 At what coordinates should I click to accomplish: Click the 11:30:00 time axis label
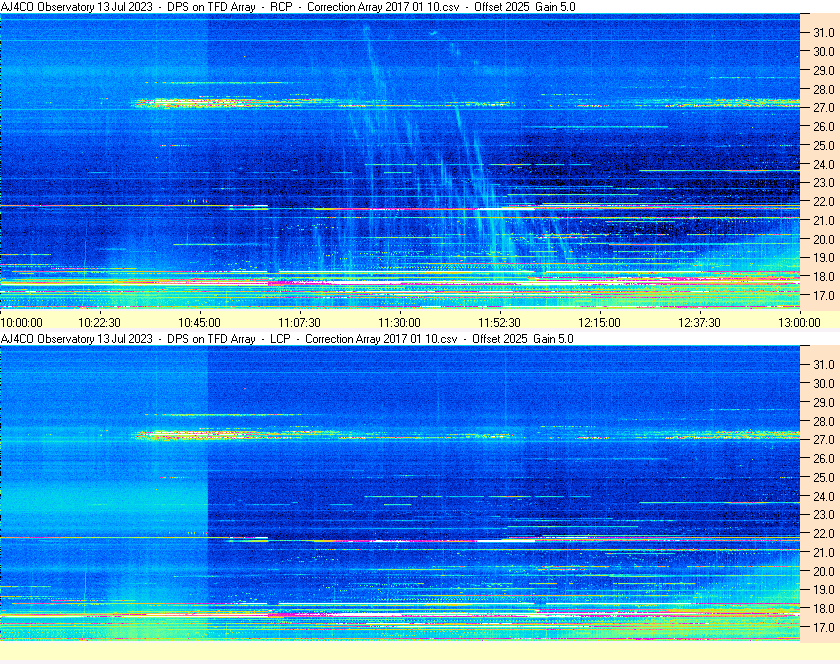tap(399, 323)
